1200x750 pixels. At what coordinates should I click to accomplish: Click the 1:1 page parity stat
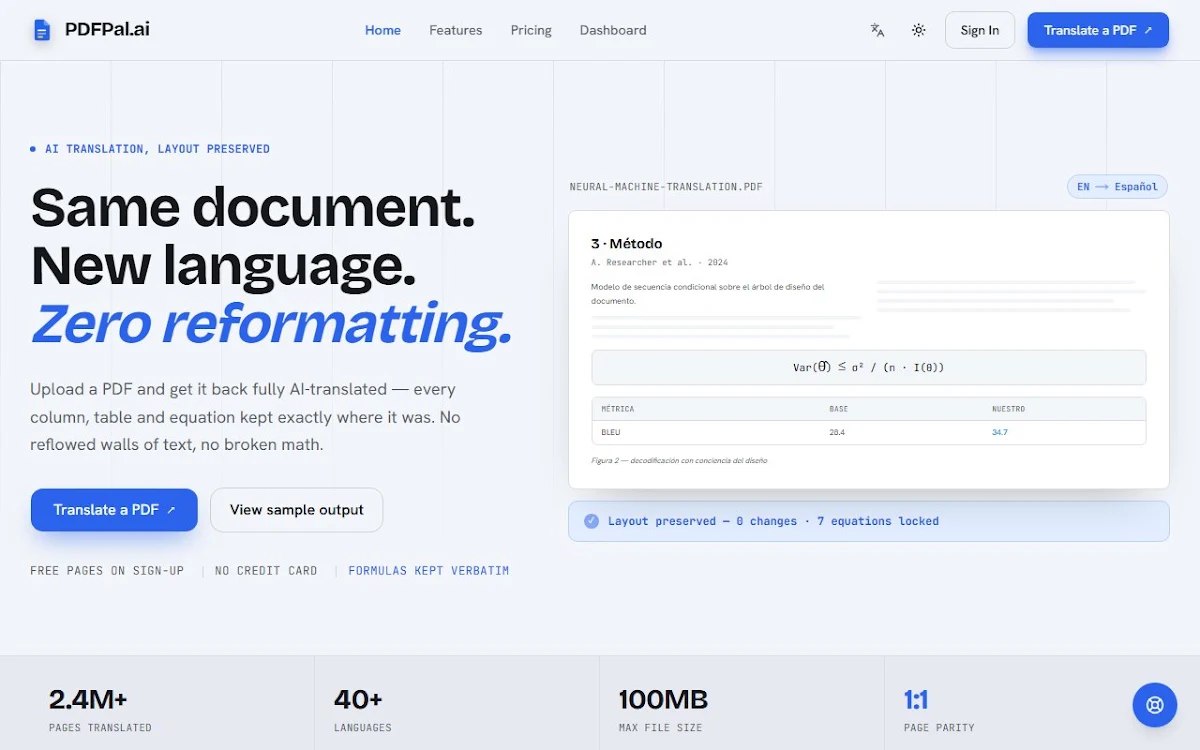pyautogui.click(x=939, y=709)
